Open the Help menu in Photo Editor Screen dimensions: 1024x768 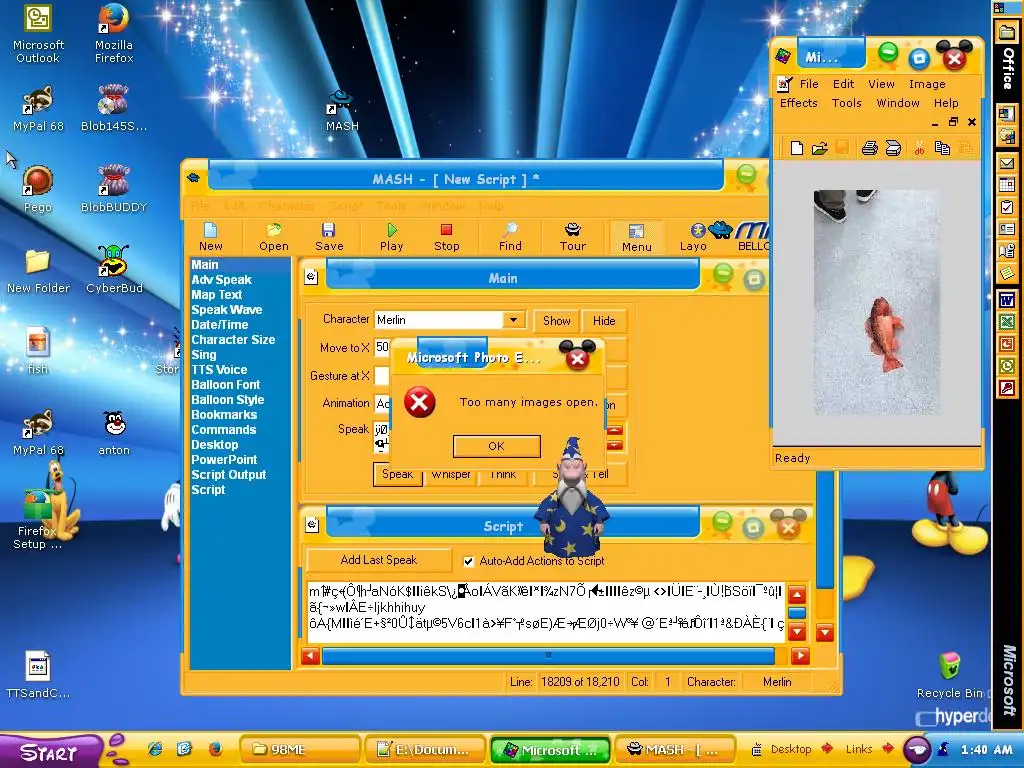pyautogui.click(x=946, y=103)
